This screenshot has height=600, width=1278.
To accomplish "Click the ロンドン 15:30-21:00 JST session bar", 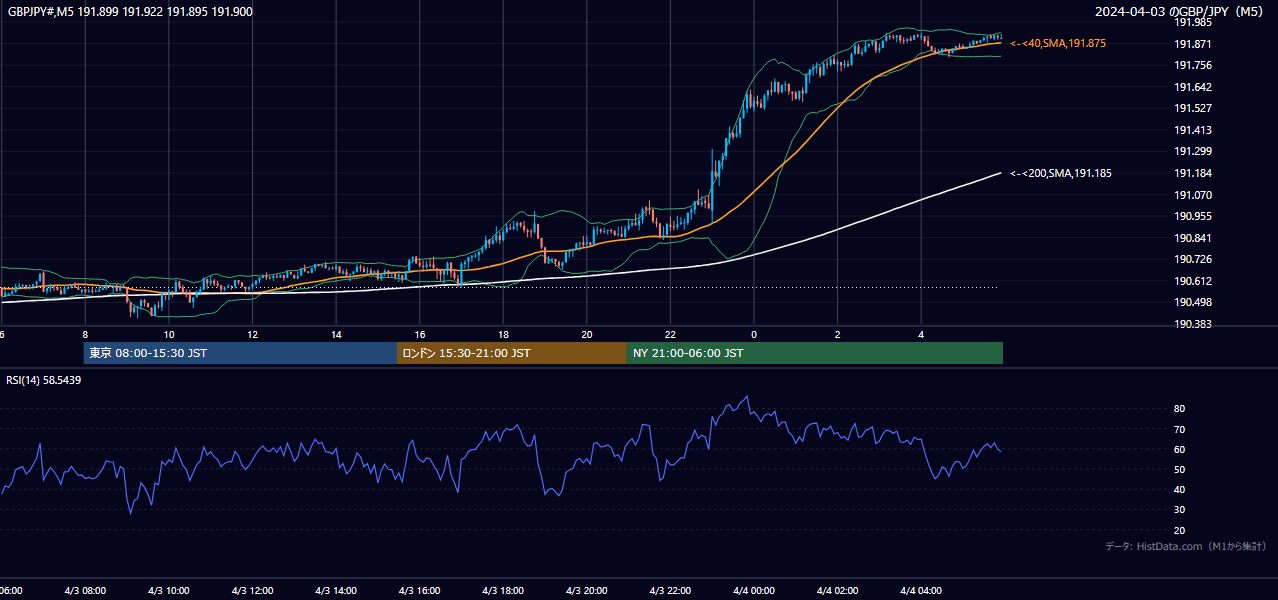I will coord(512,353).
